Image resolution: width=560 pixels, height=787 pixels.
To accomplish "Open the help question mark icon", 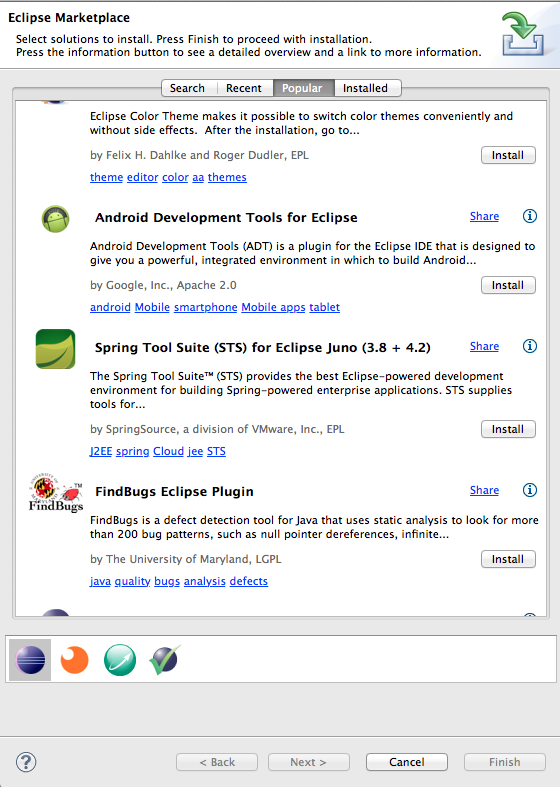I will [x=26, y=762].
